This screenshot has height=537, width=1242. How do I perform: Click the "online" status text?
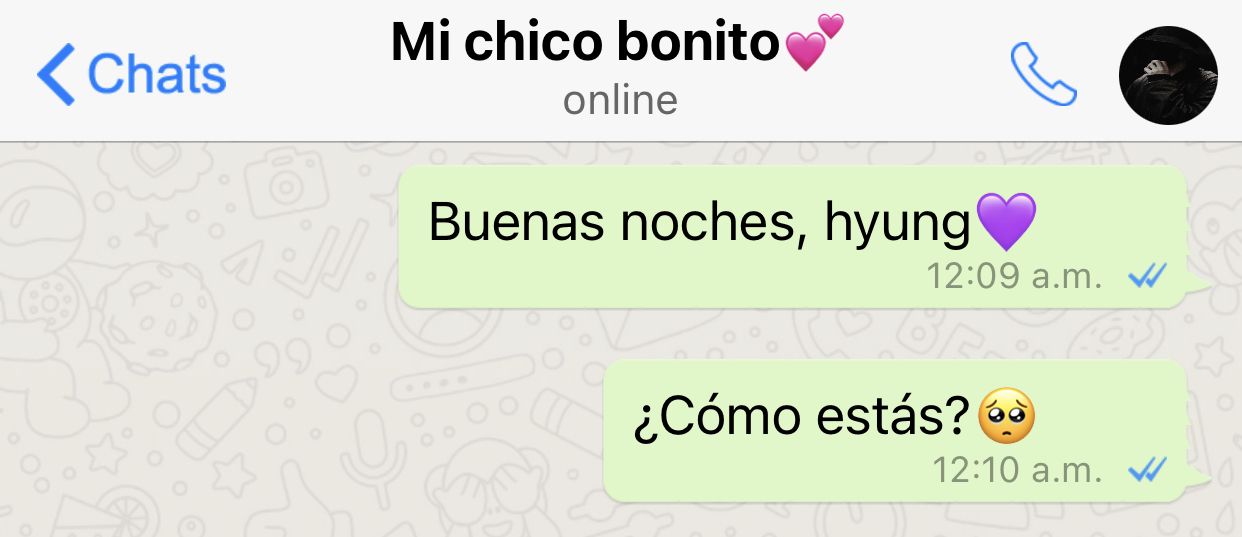620,100
